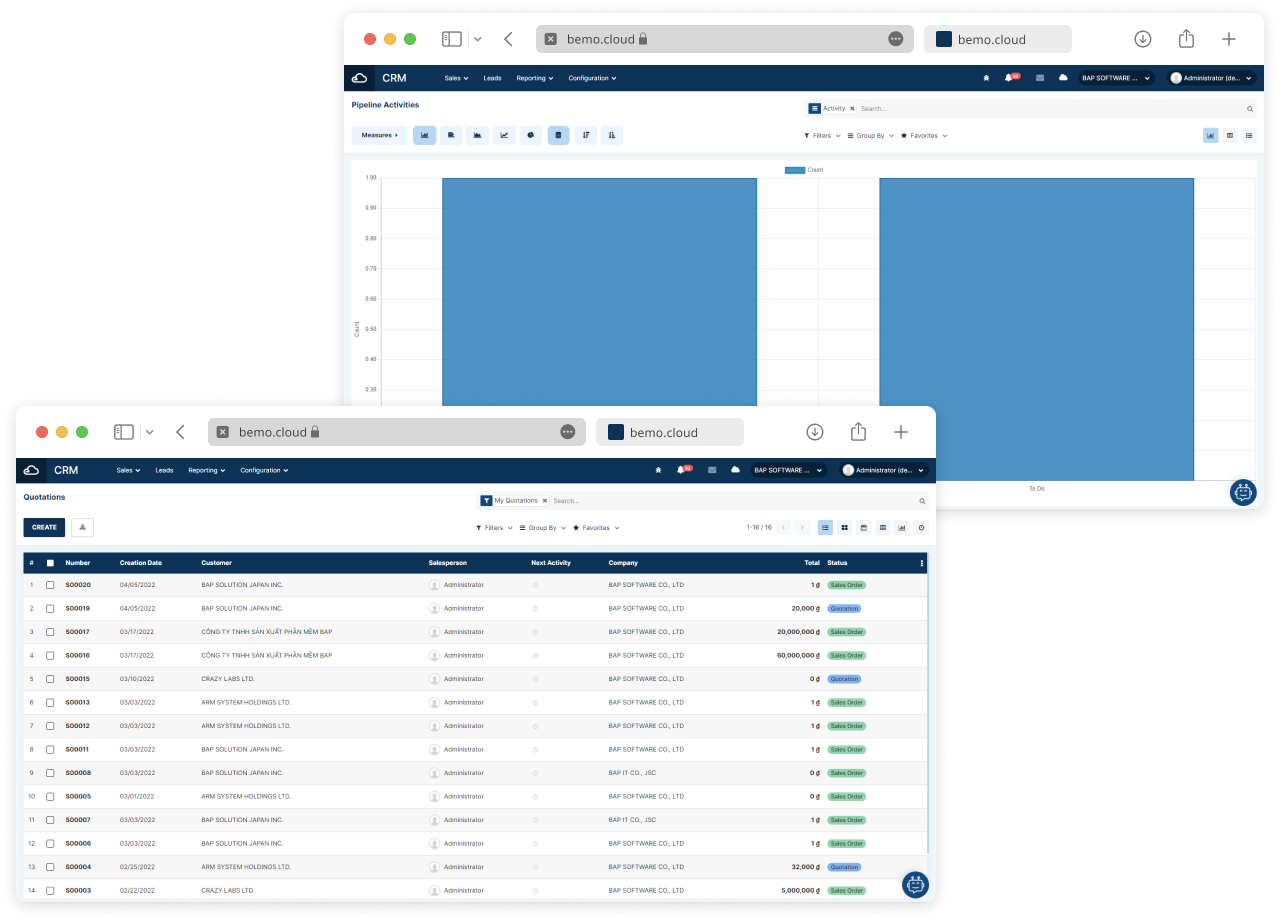Screen dimensions: 1280x921
Task: Open notifications bell in Pipeline Activities window
Action: 1008,78
